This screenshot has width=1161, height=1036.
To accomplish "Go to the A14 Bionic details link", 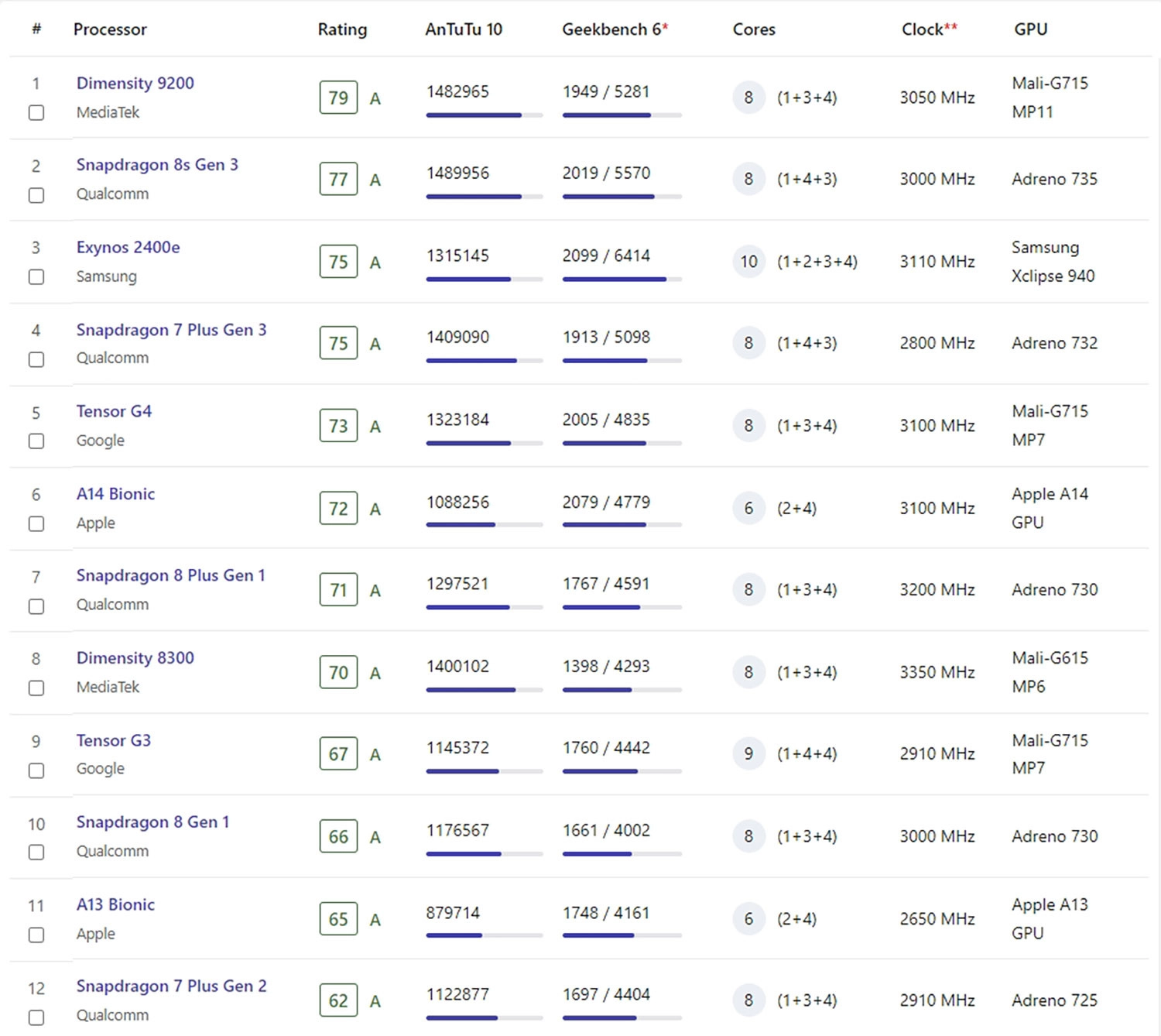I will 115,494.
